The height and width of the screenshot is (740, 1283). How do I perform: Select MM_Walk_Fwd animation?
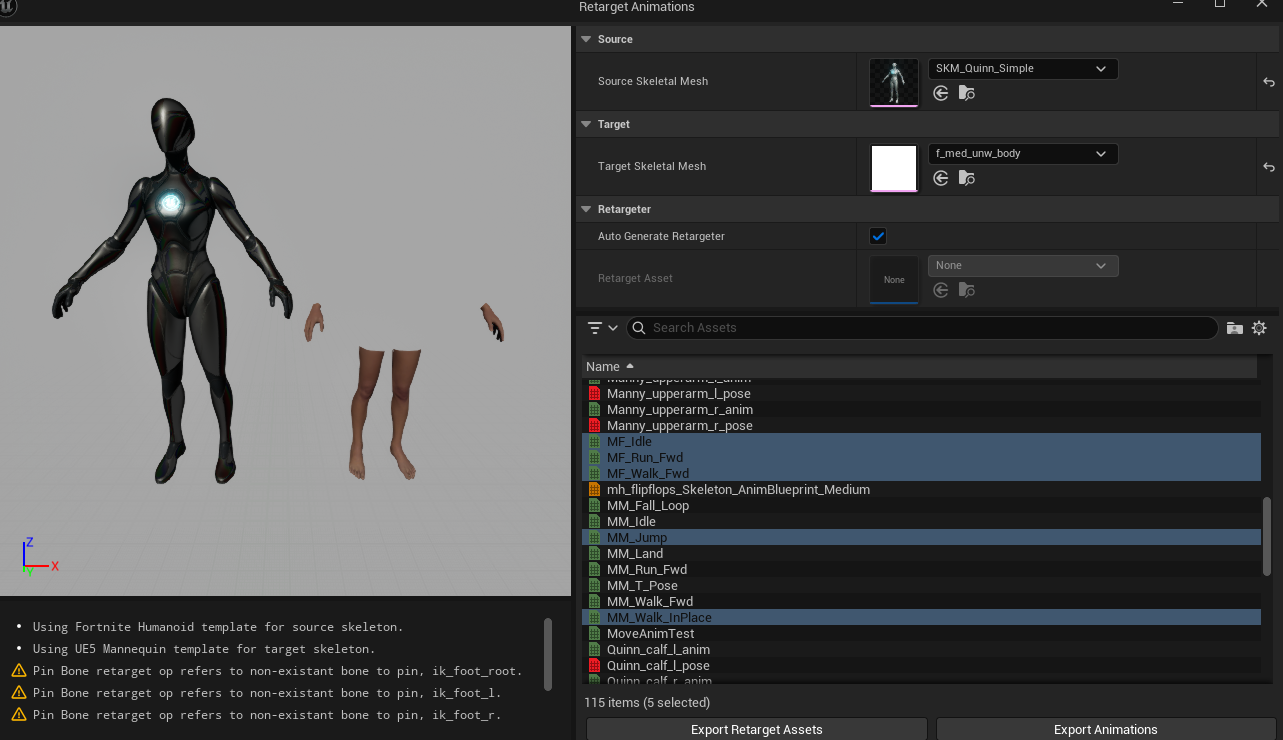[x=921, y=602]
